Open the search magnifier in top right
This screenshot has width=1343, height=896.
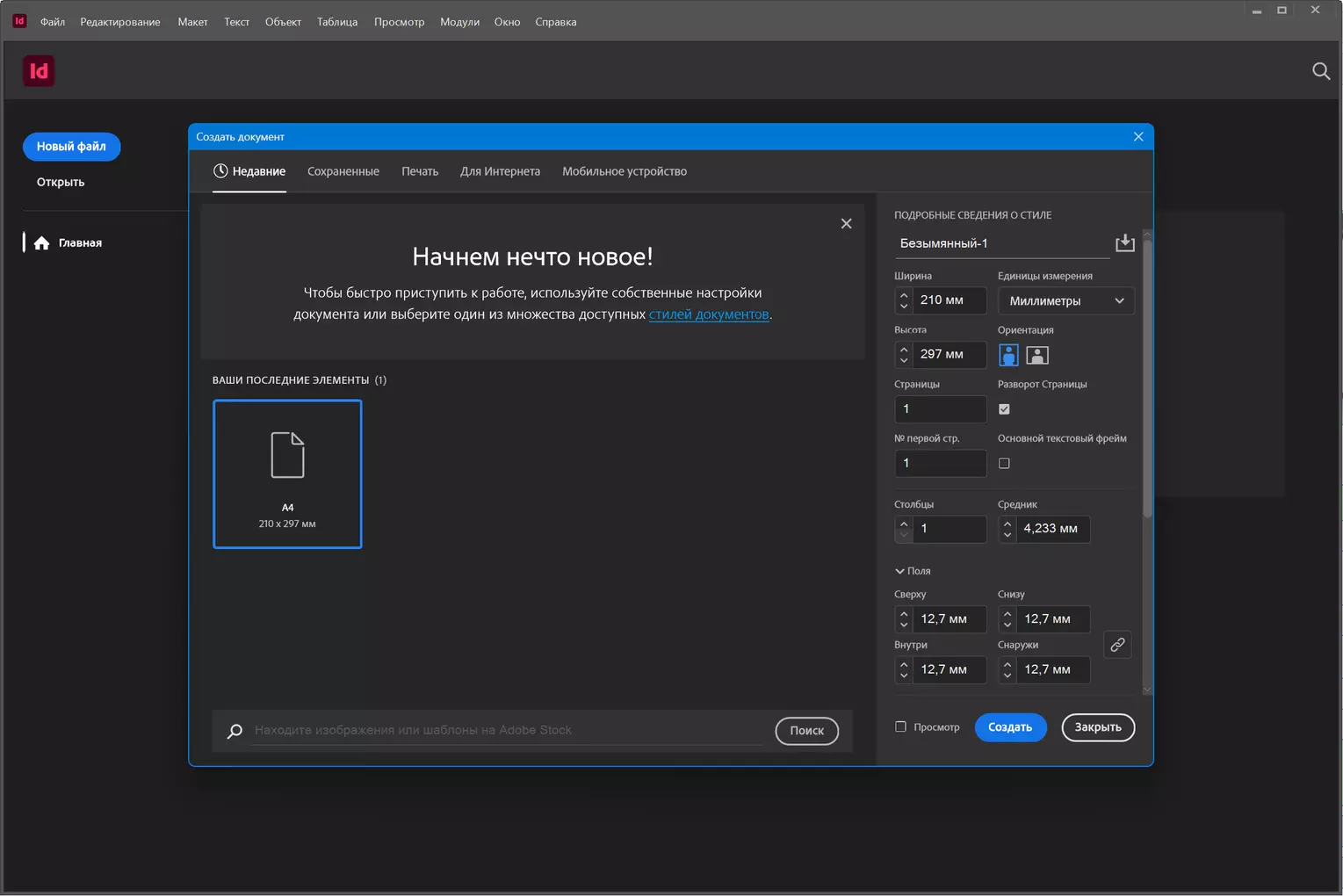point(1320,71)
